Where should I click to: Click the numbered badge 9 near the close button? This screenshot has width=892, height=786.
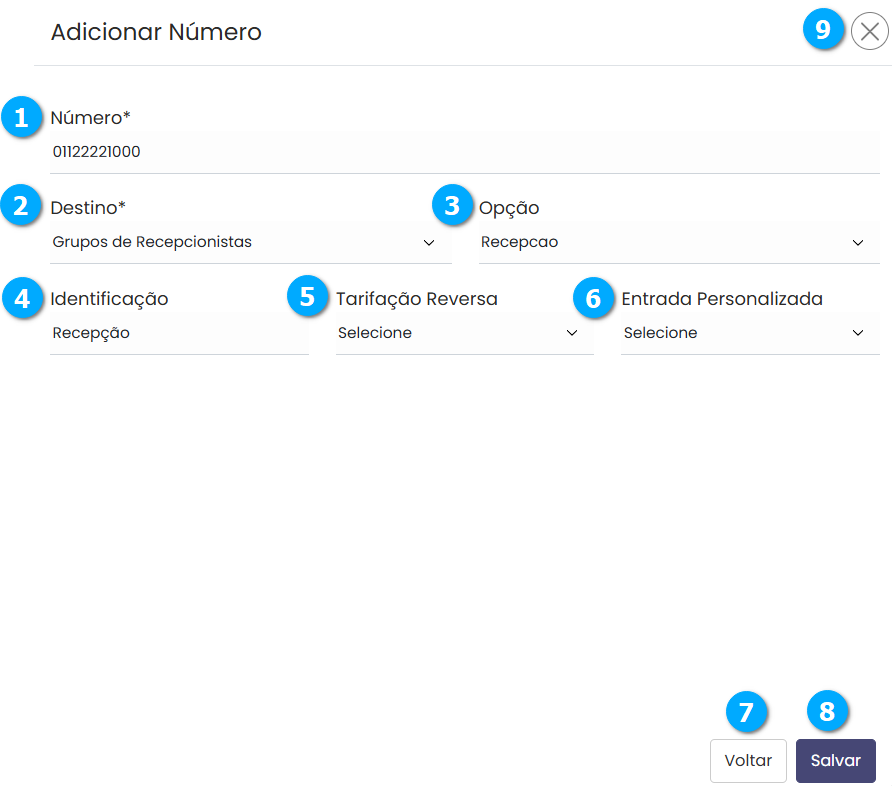822,30
